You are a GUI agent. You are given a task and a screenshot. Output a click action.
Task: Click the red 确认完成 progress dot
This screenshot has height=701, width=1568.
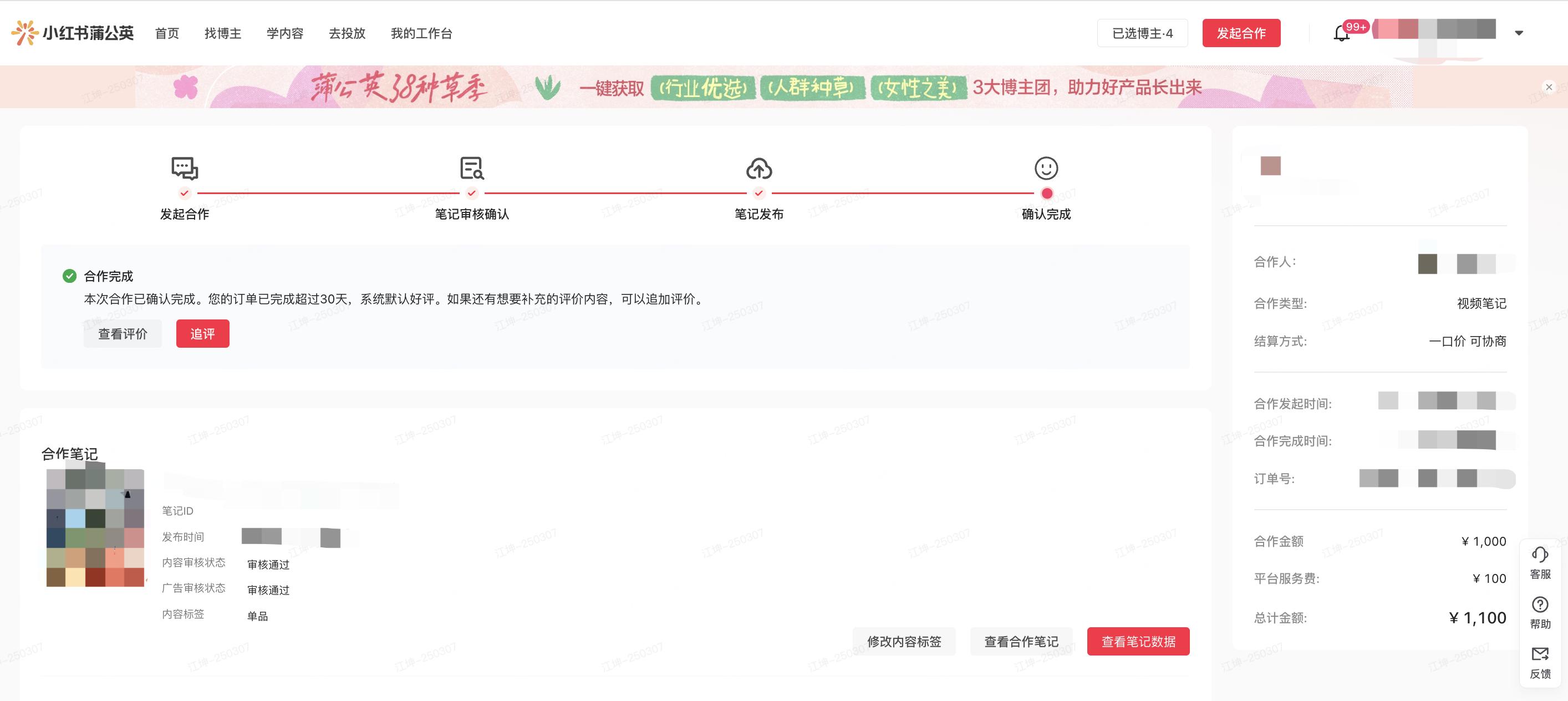[1046, 194]
